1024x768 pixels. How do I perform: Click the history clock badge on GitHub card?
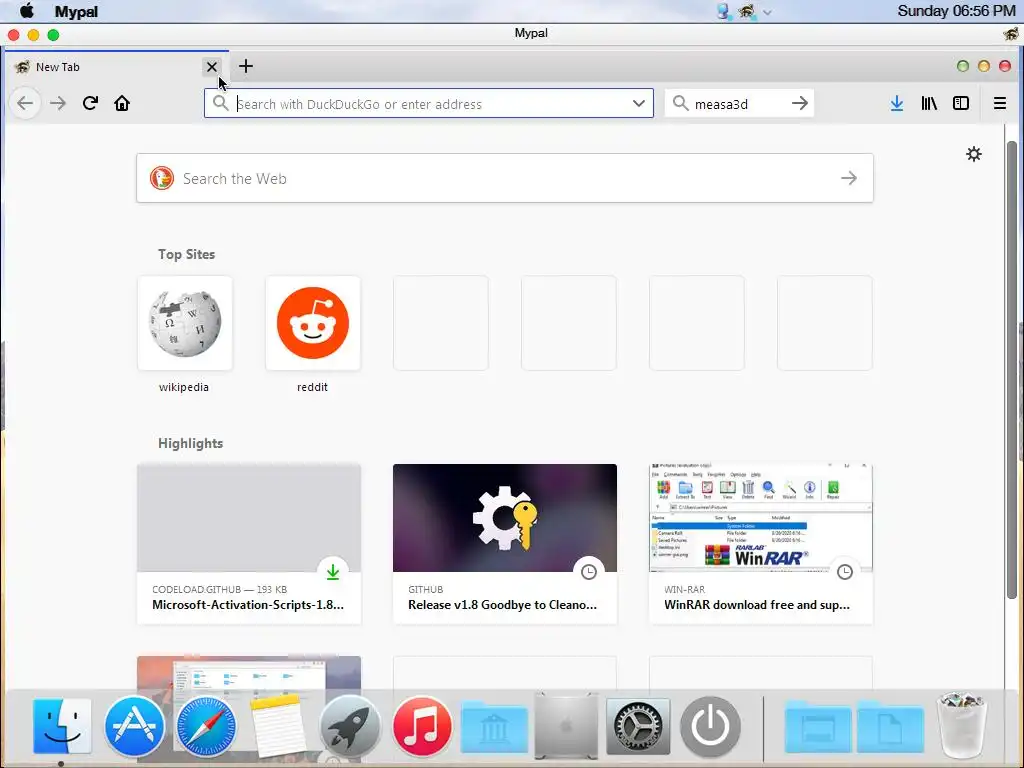[x=589, y=571]
